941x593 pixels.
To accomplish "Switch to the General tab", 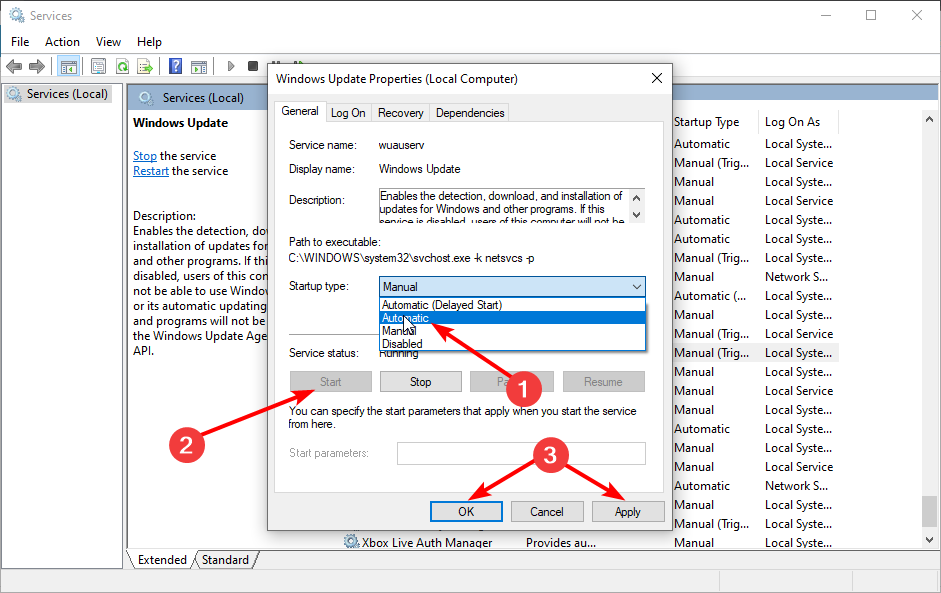I will 300,111.
